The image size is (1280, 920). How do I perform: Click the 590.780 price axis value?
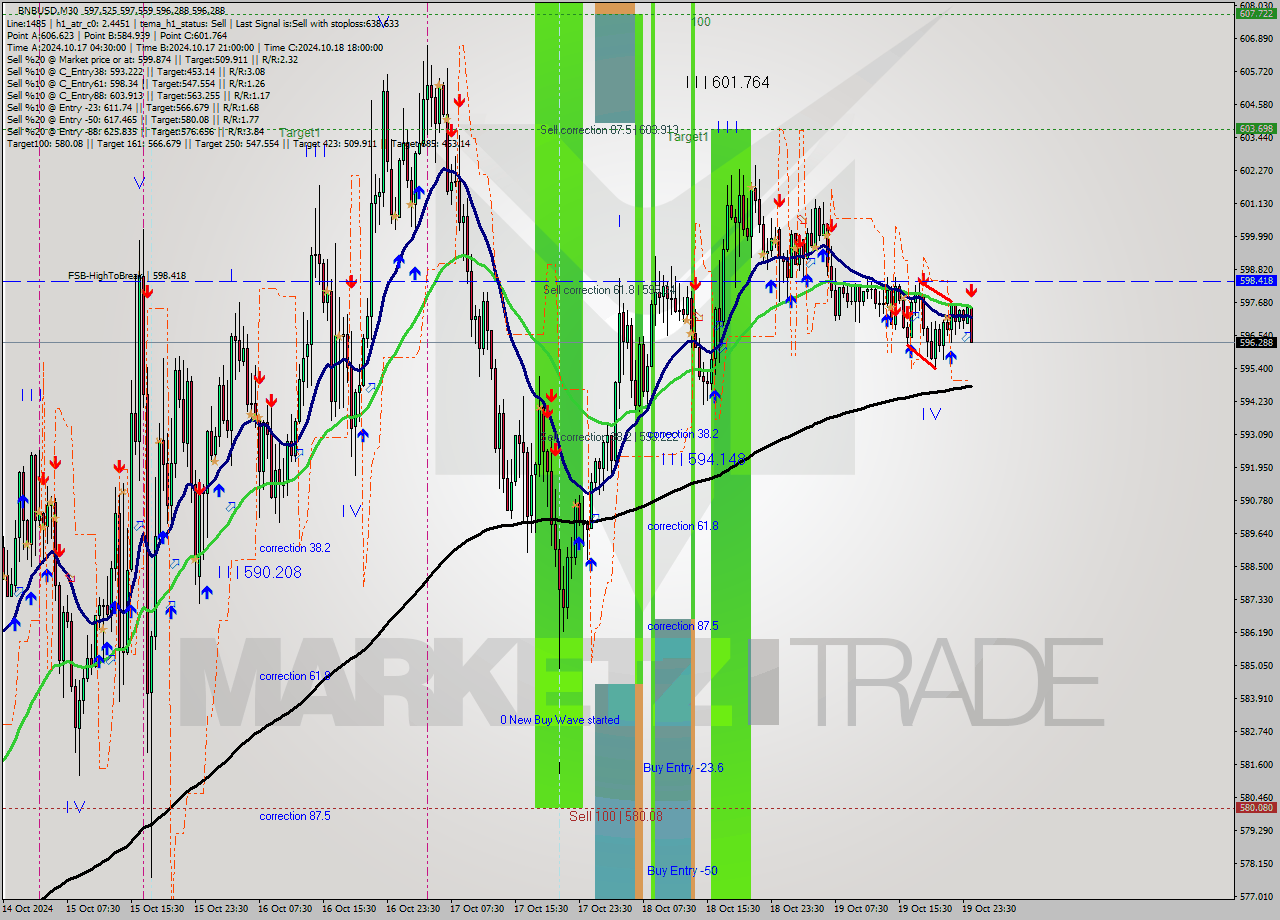(x=1256, y=501)
